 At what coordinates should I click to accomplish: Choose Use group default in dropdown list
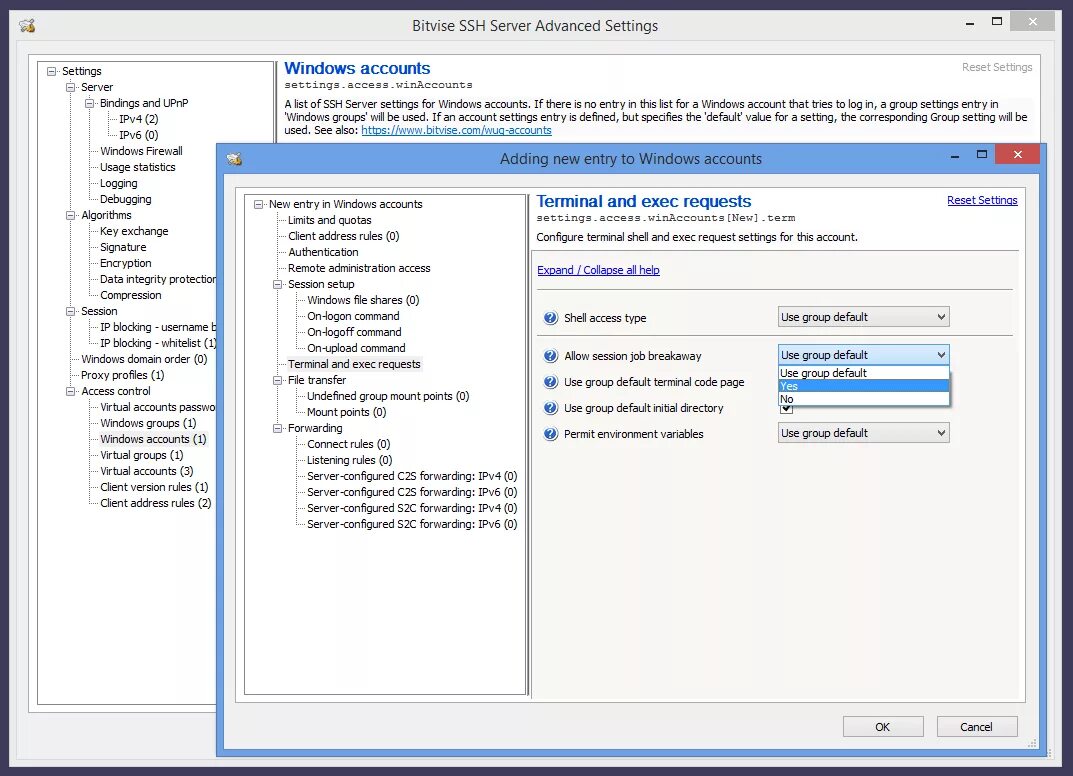(864, 373)
